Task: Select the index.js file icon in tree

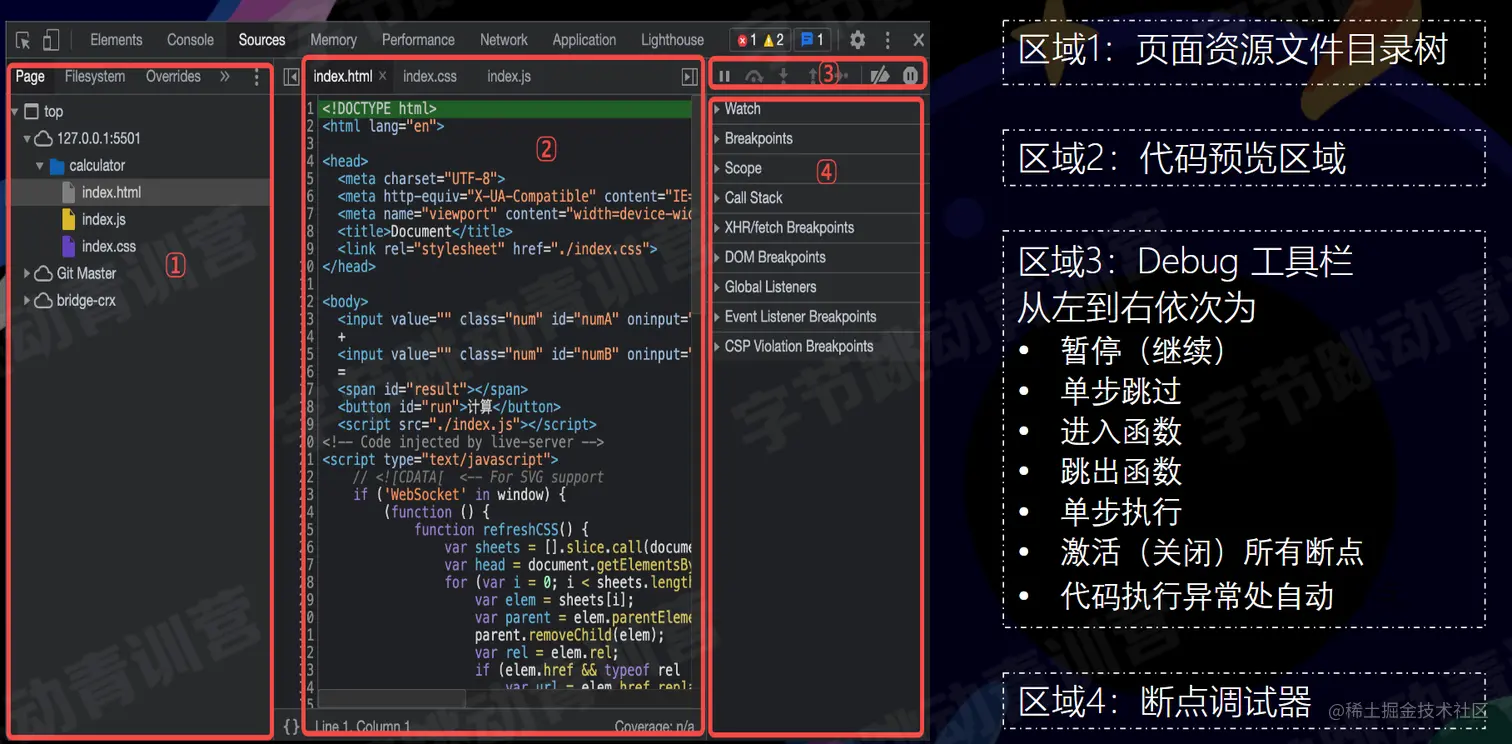Action: pyautogui.click(x=68, y=219)
